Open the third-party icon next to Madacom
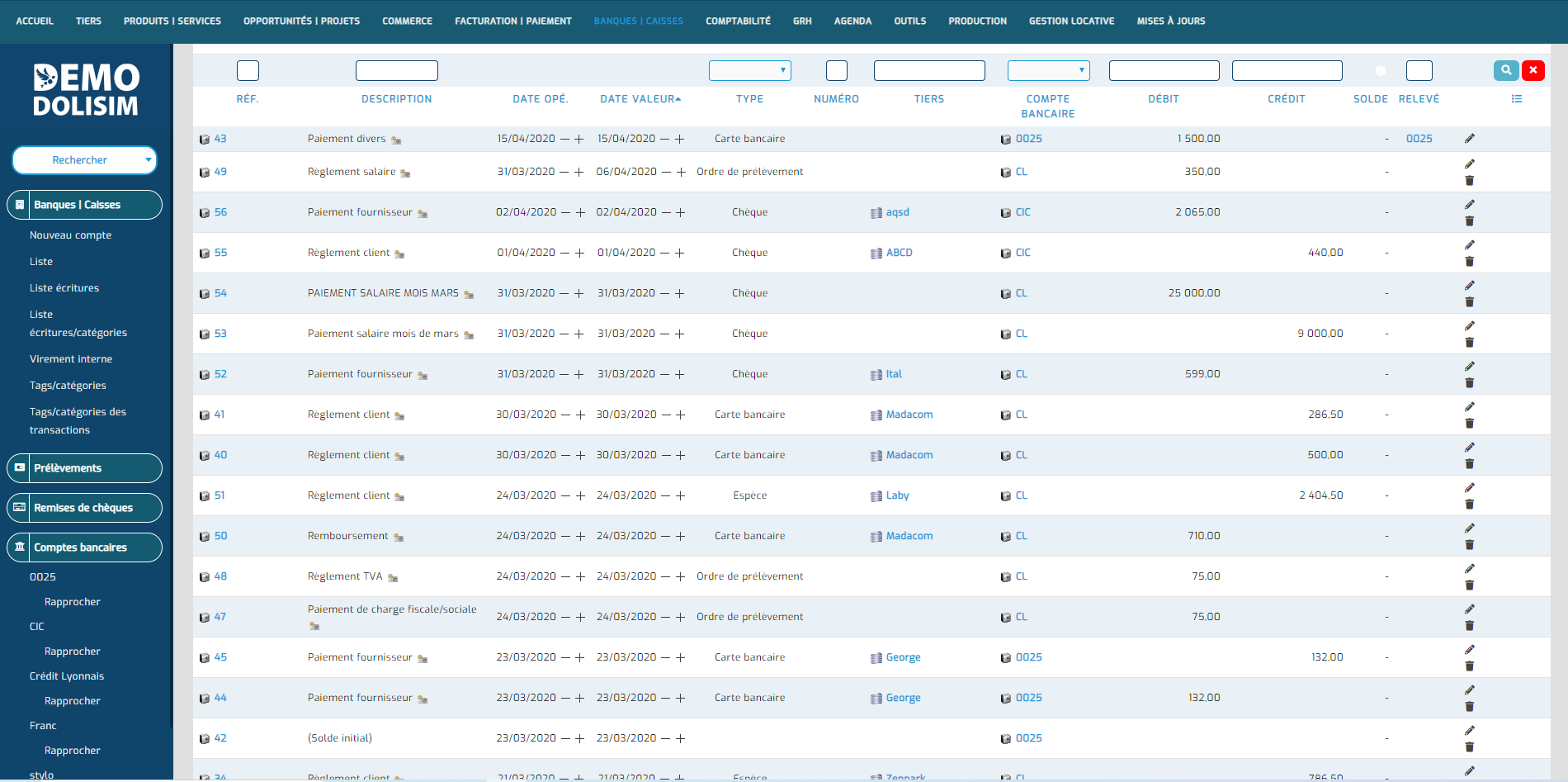Screen dimensions: 1568x782 pos(876,414)
